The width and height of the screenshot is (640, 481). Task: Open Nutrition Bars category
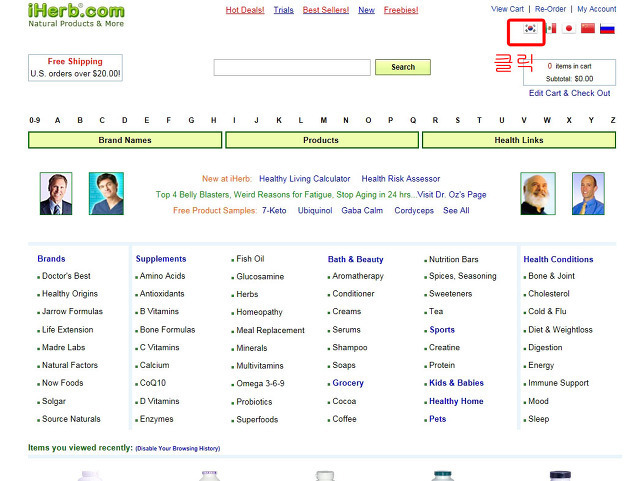(x=453, y=259)
